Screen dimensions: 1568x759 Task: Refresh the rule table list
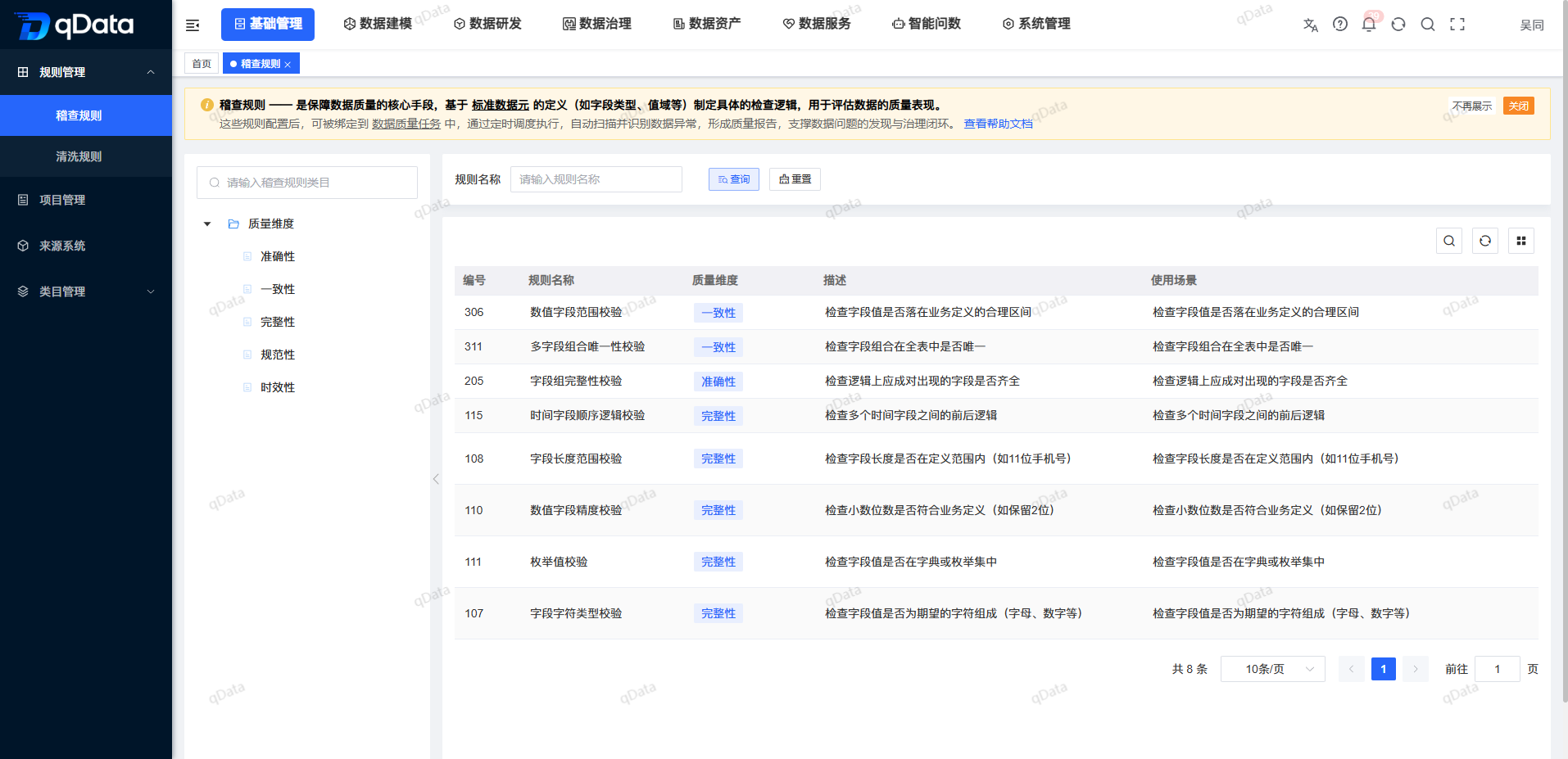point(1485,241)
